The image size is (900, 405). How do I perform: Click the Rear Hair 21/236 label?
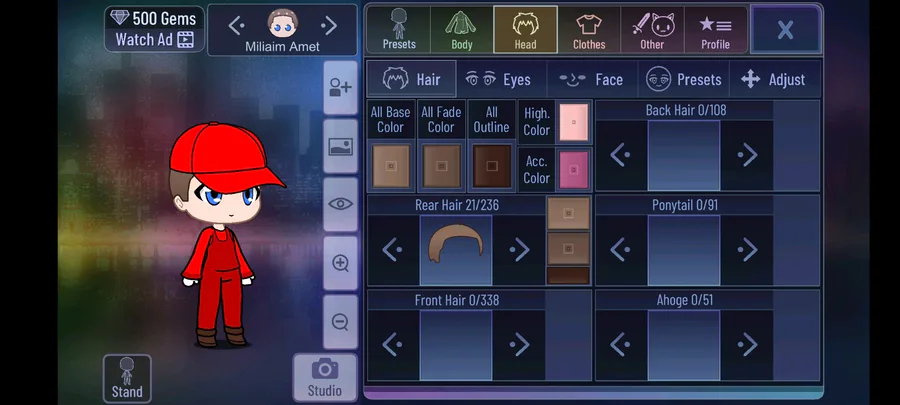point(456,205)
